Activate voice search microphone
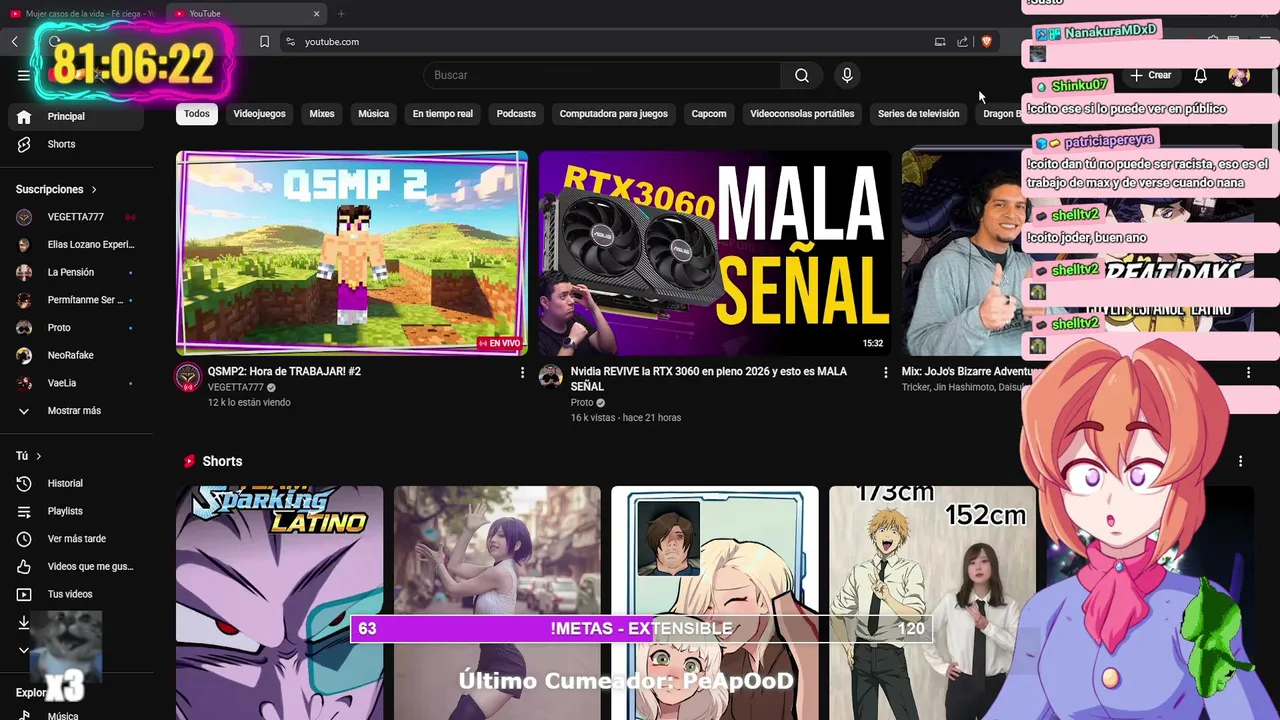The image size is (1280, 720). pos(847,75)
